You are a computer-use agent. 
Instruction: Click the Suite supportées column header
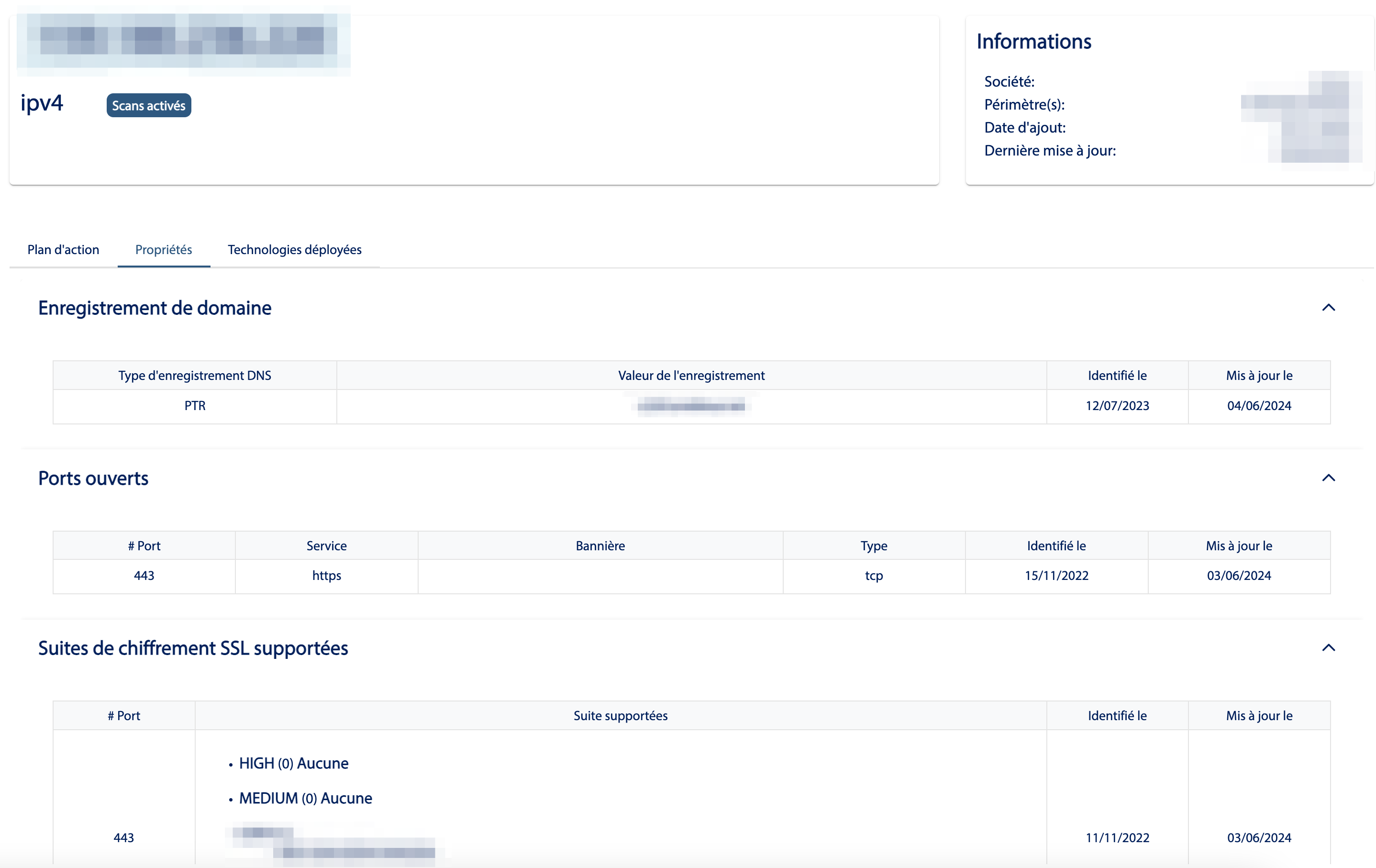tap(620, 715)
